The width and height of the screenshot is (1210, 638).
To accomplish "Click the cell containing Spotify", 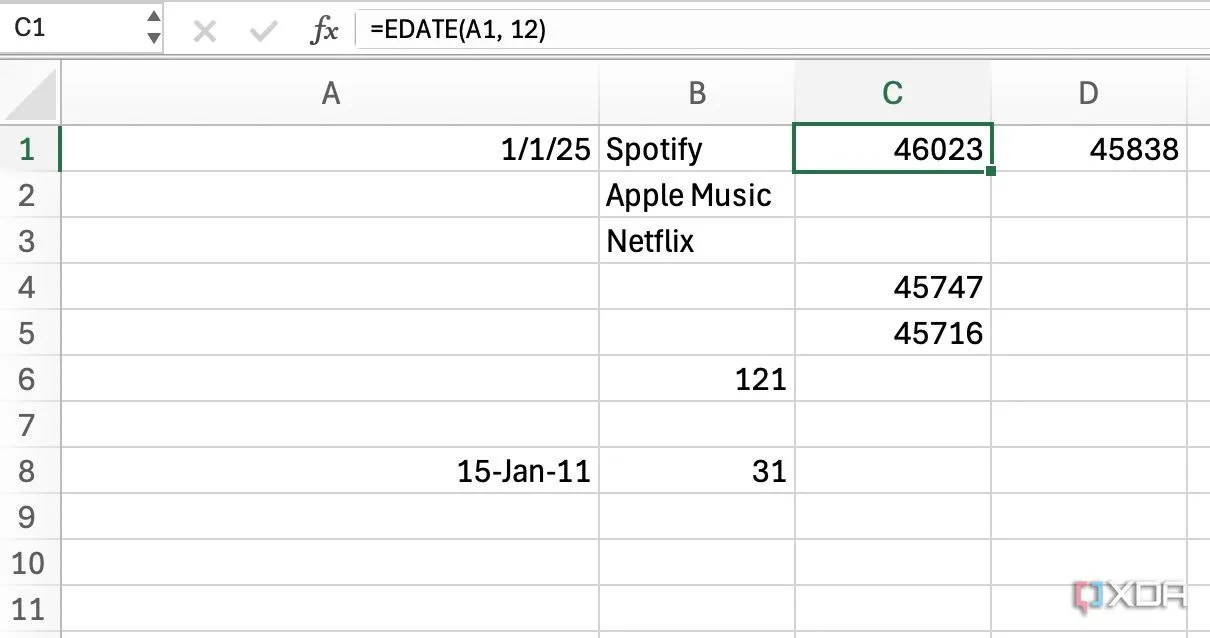I will pyautogui.click(x=697, y=150).
